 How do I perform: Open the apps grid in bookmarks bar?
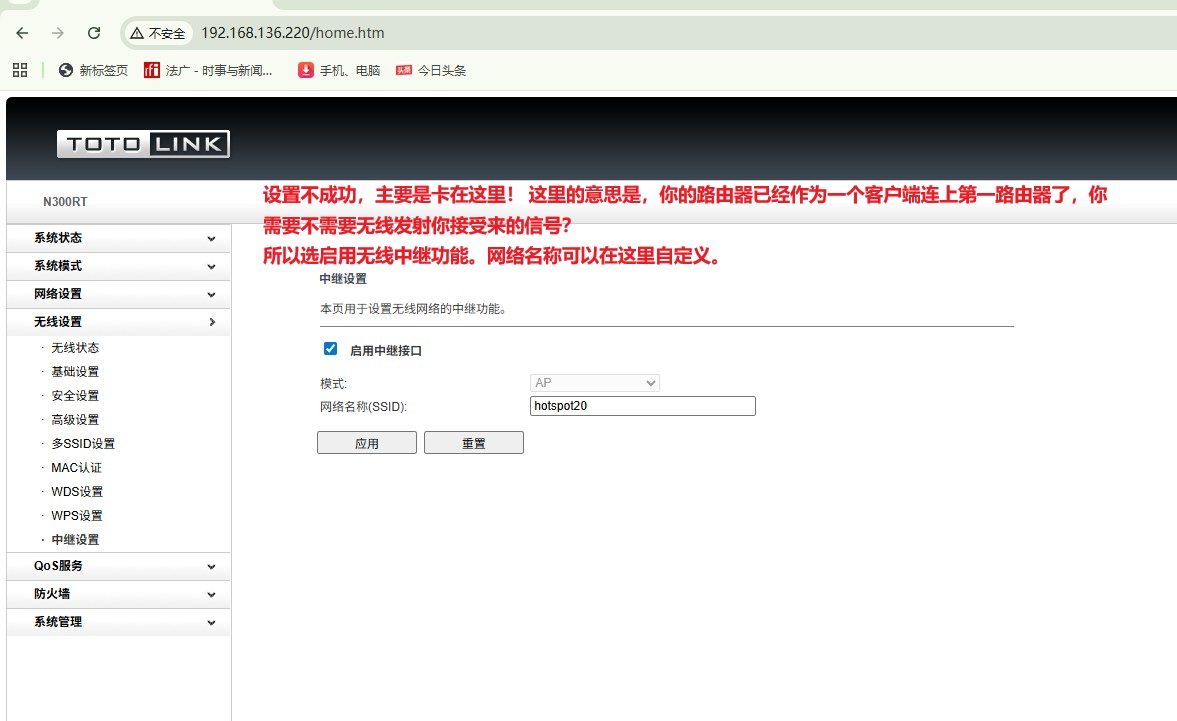tap(19, 70)
